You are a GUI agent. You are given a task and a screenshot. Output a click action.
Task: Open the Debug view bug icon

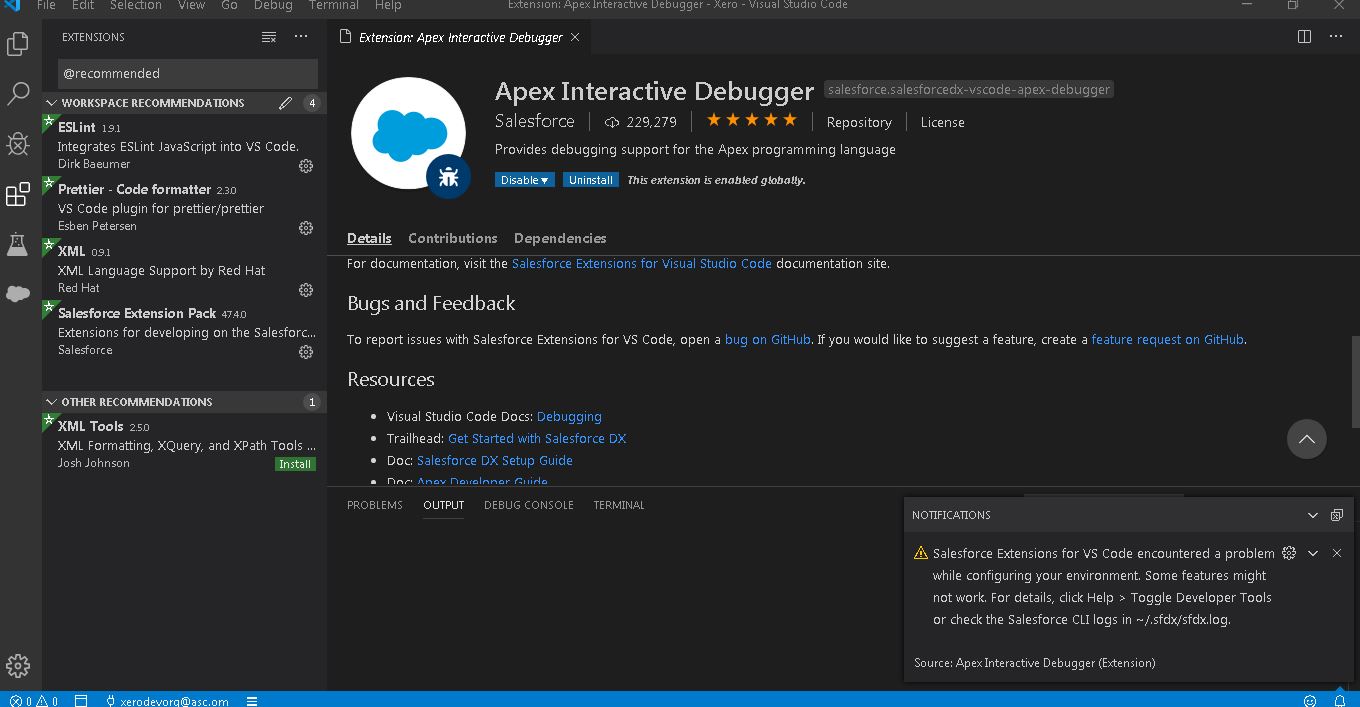[18, 144]
